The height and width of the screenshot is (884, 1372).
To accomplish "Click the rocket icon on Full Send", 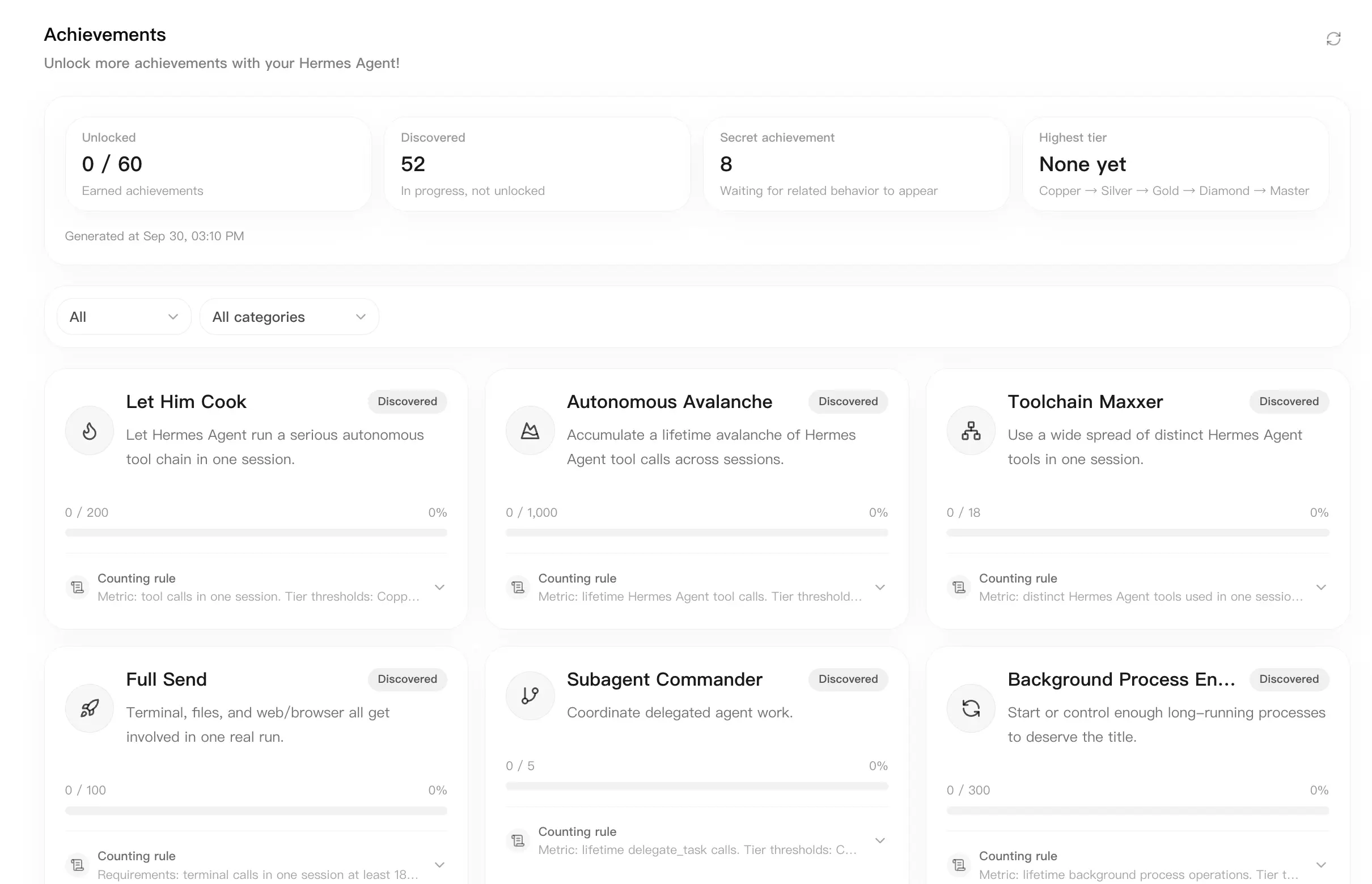I will [90, 708].
